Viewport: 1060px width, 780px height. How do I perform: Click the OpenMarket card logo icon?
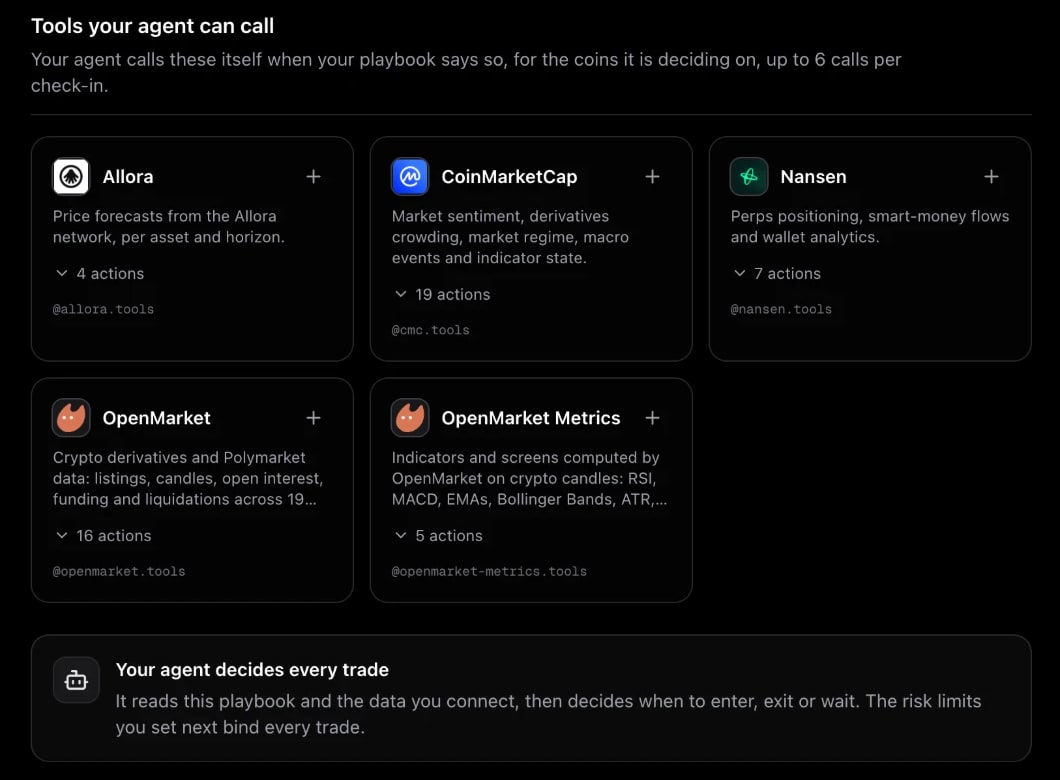point(71,418)
